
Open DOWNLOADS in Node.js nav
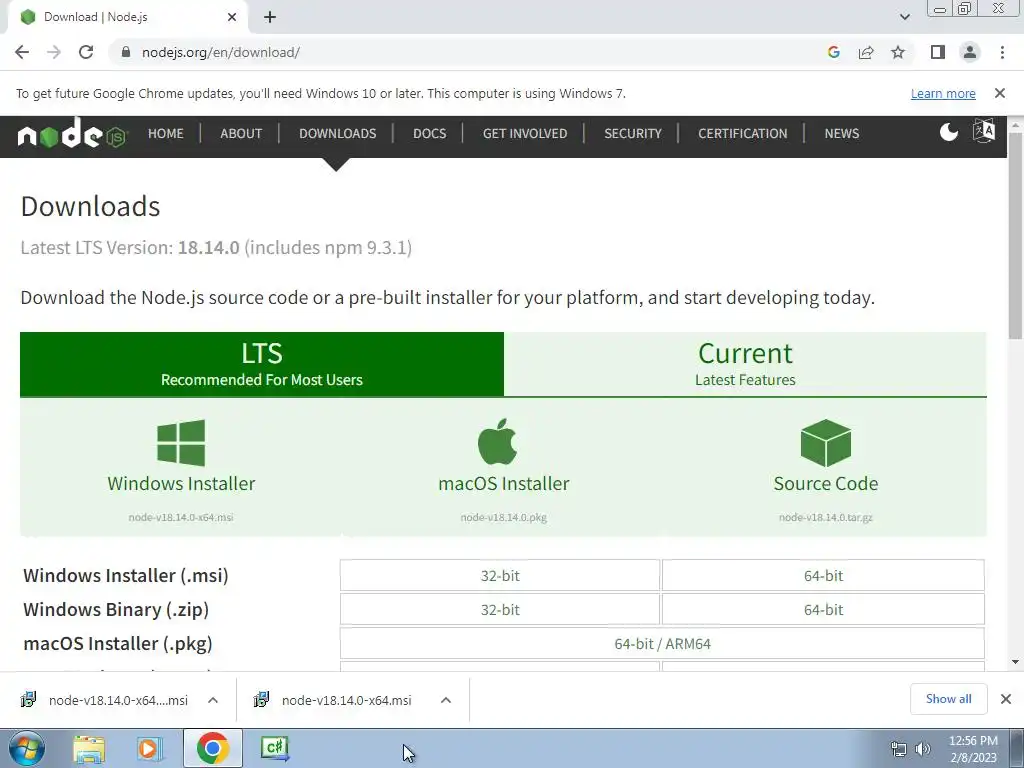(x=338, y=133)
